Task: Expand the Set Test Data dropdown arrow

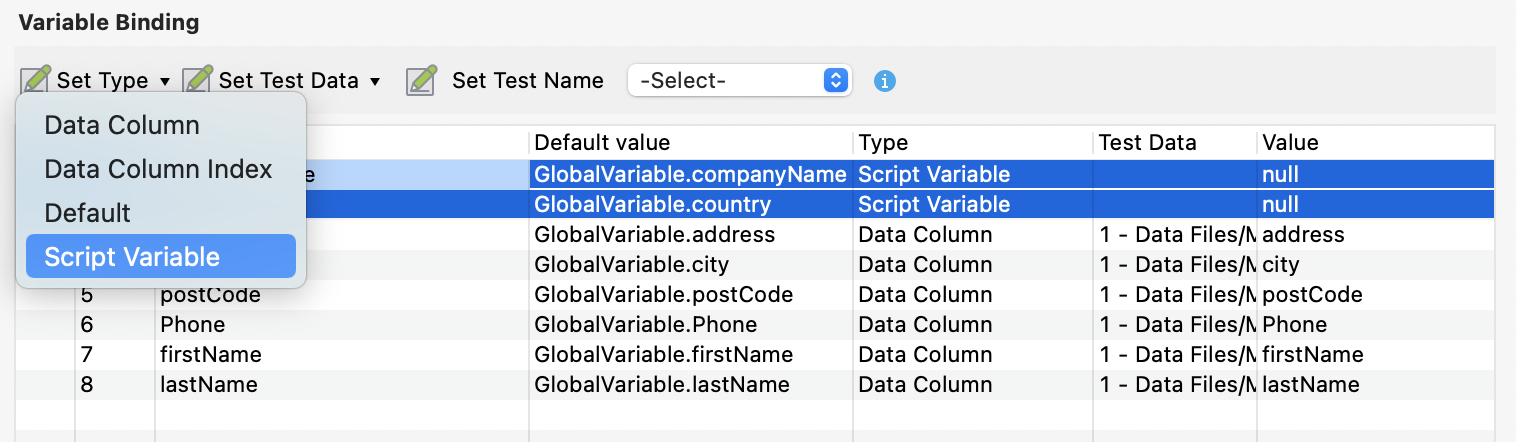Action: (375, 81)
